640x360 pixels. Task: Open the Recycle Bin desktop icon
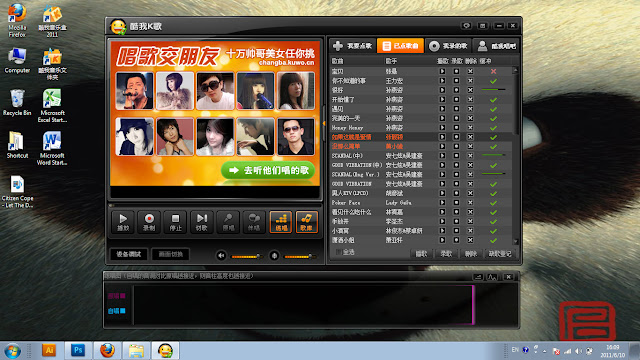coord(17,102)
